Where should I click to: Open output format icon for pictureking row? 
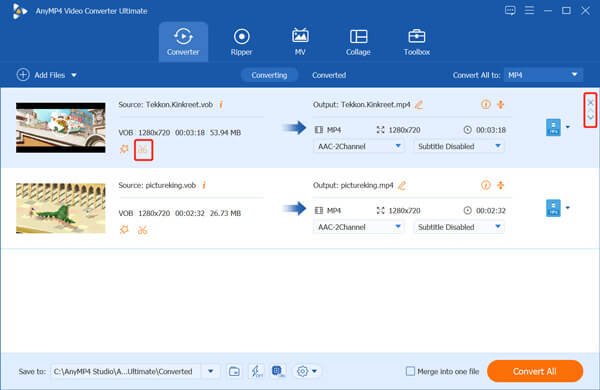[x=553, y=208]
